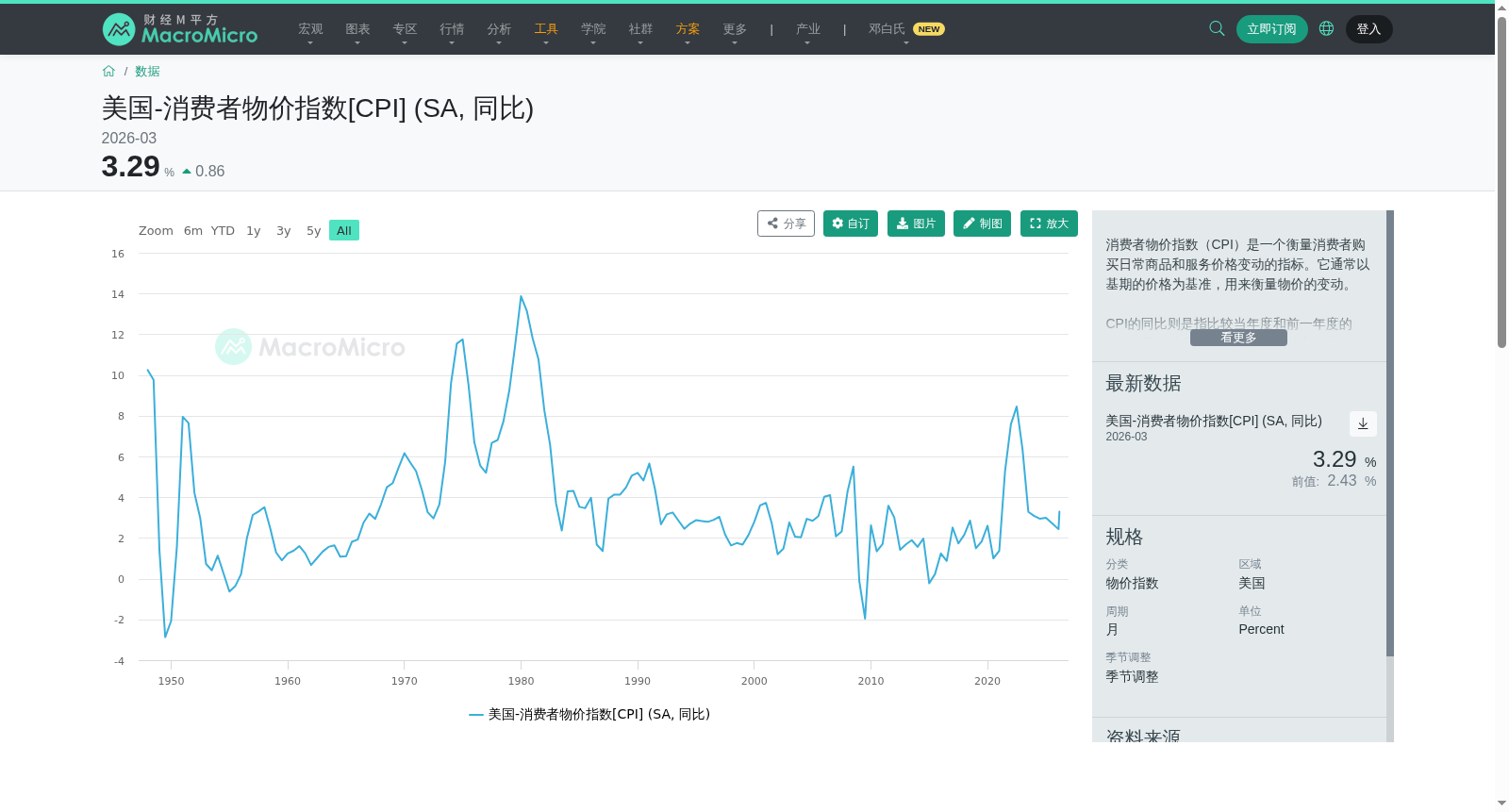Enlarge chart with 放大 button
The height and width of the screenshot is (812, 1509).
1049,224
